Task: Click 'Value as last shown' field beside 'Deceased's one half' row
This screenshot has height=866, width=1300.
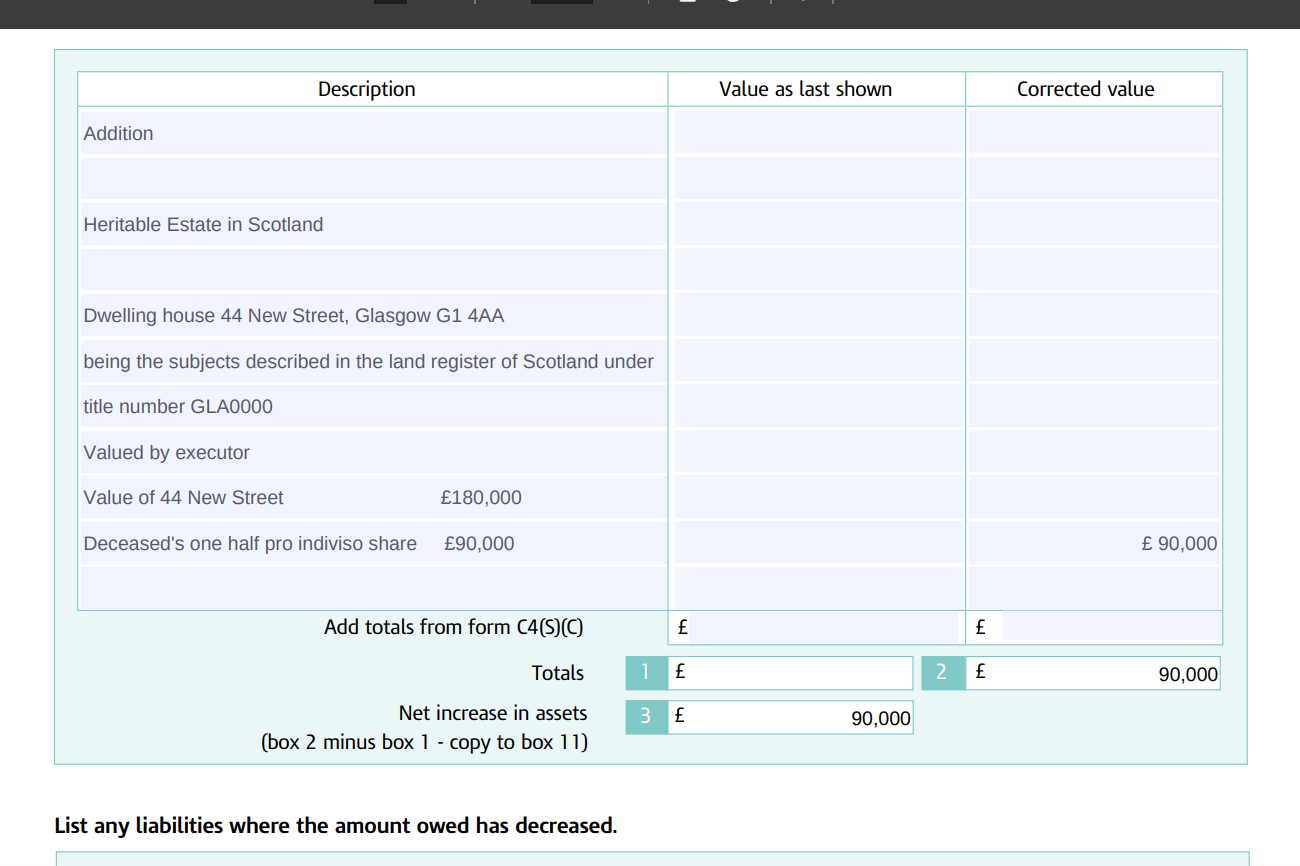Action: point(817,544)
